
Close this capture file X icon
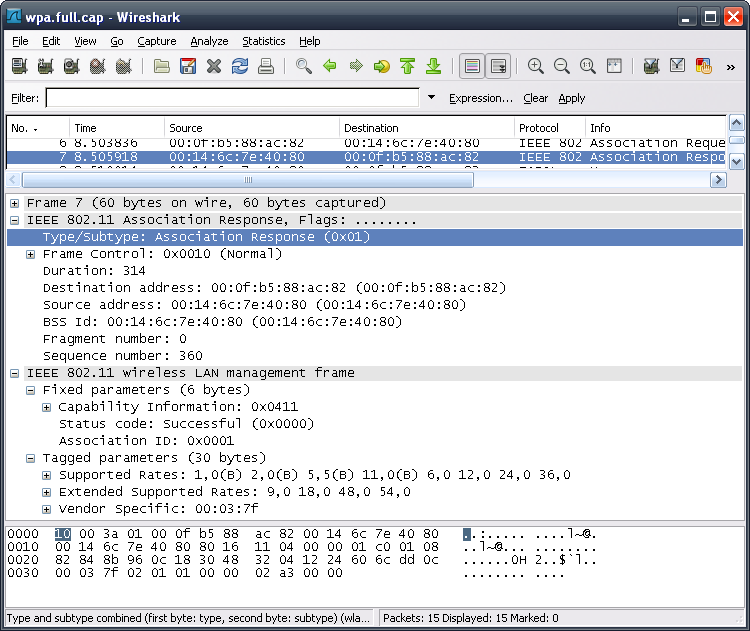tap(214, 66)
